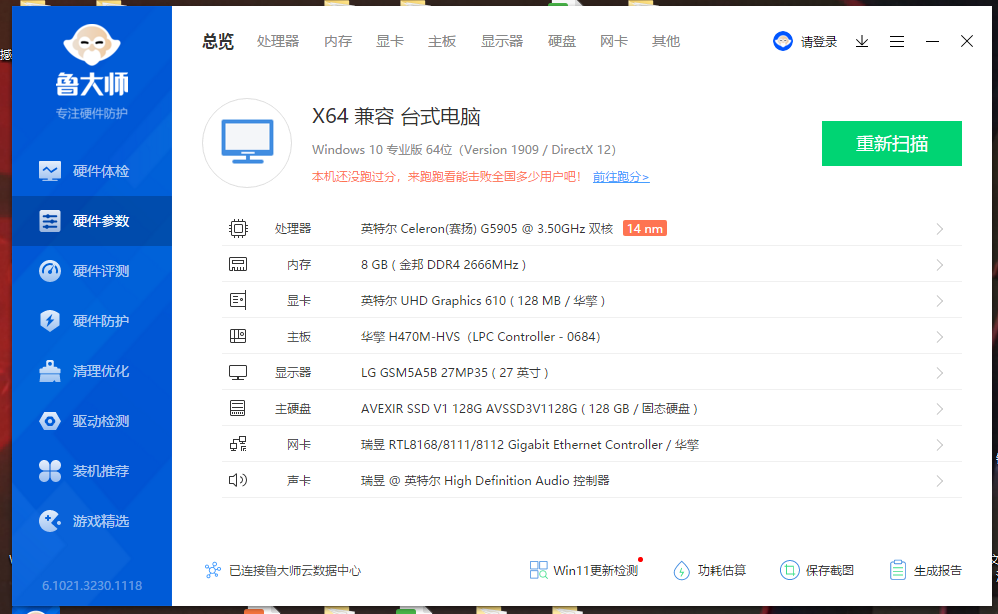Click the Windows 10 专业版 64位 text

[464, 150]
